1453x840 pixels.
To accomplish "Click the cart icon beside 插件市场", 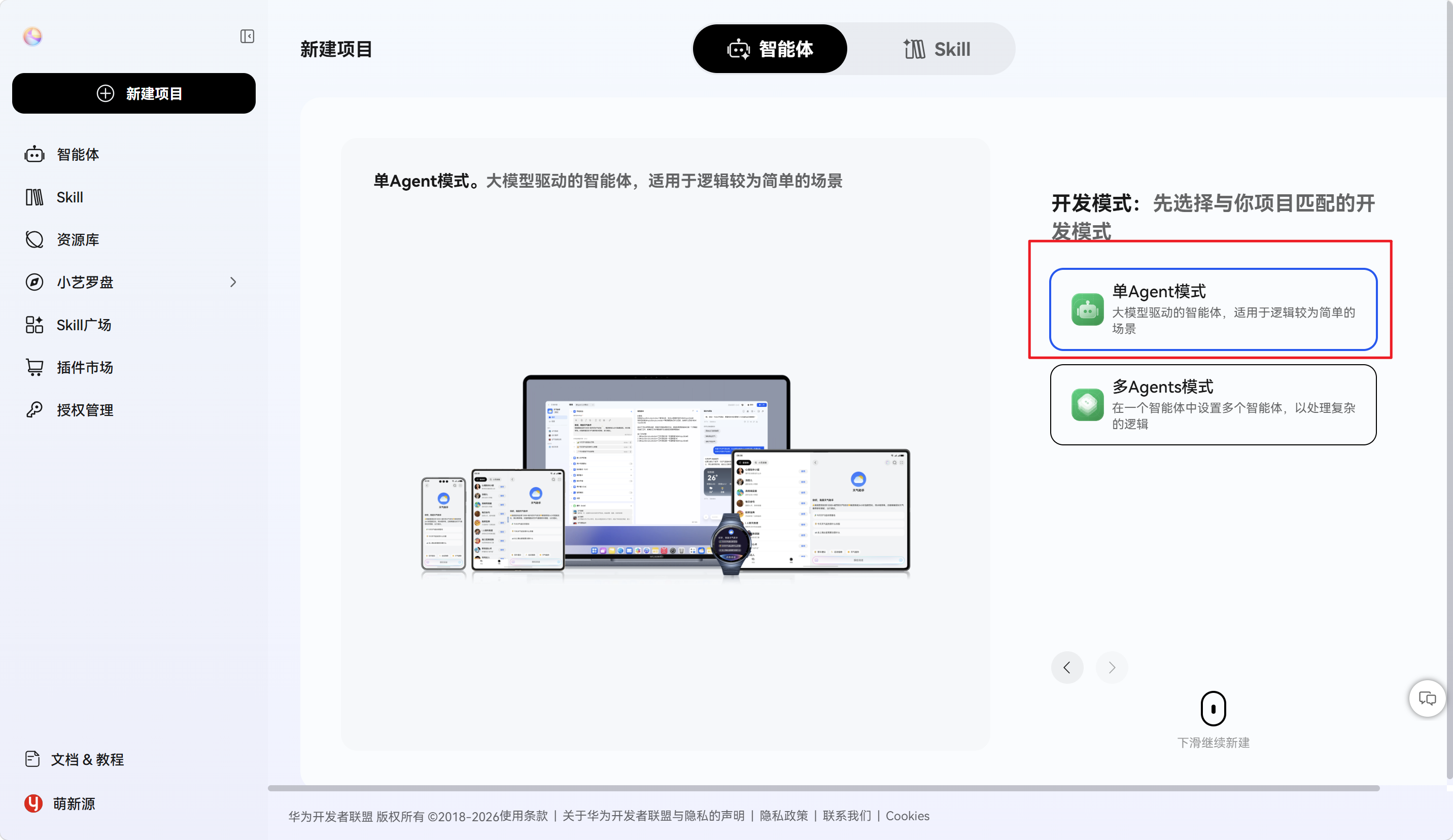I will 34,367.
